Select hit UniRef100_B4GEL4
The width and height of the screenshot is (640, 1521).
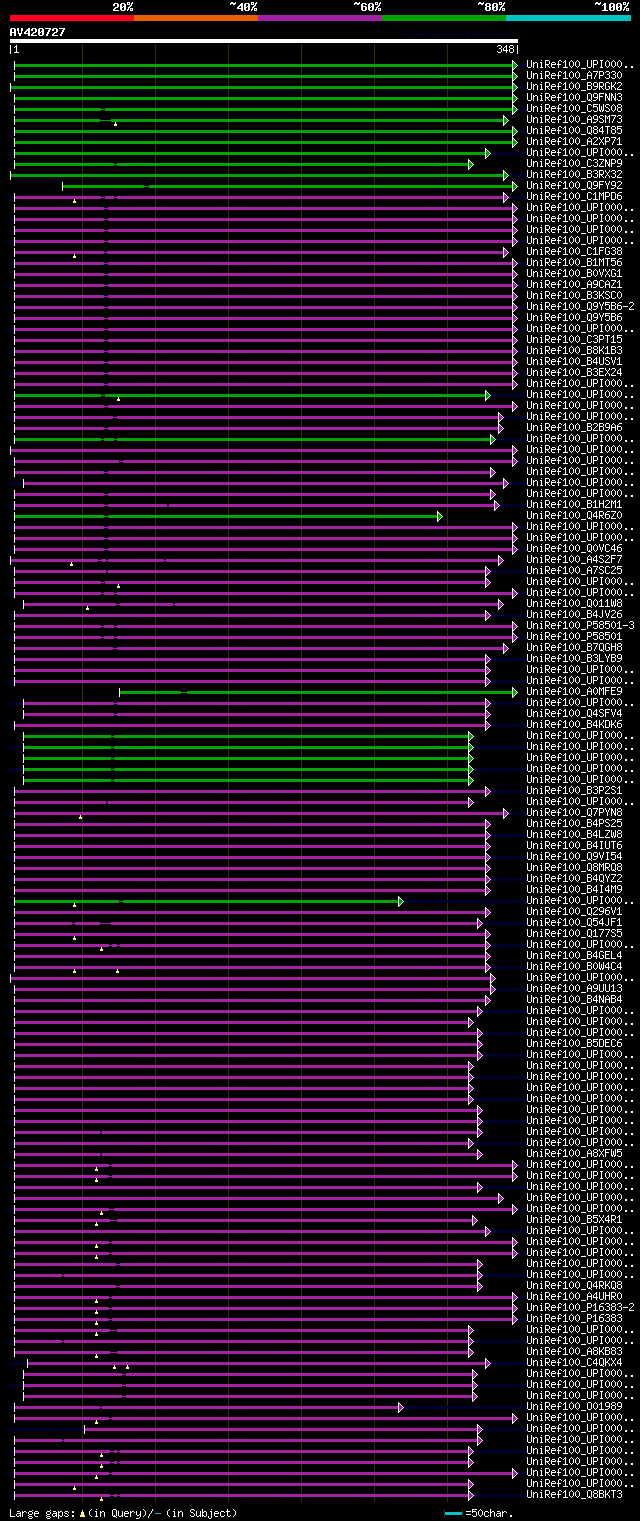[574, 955]
